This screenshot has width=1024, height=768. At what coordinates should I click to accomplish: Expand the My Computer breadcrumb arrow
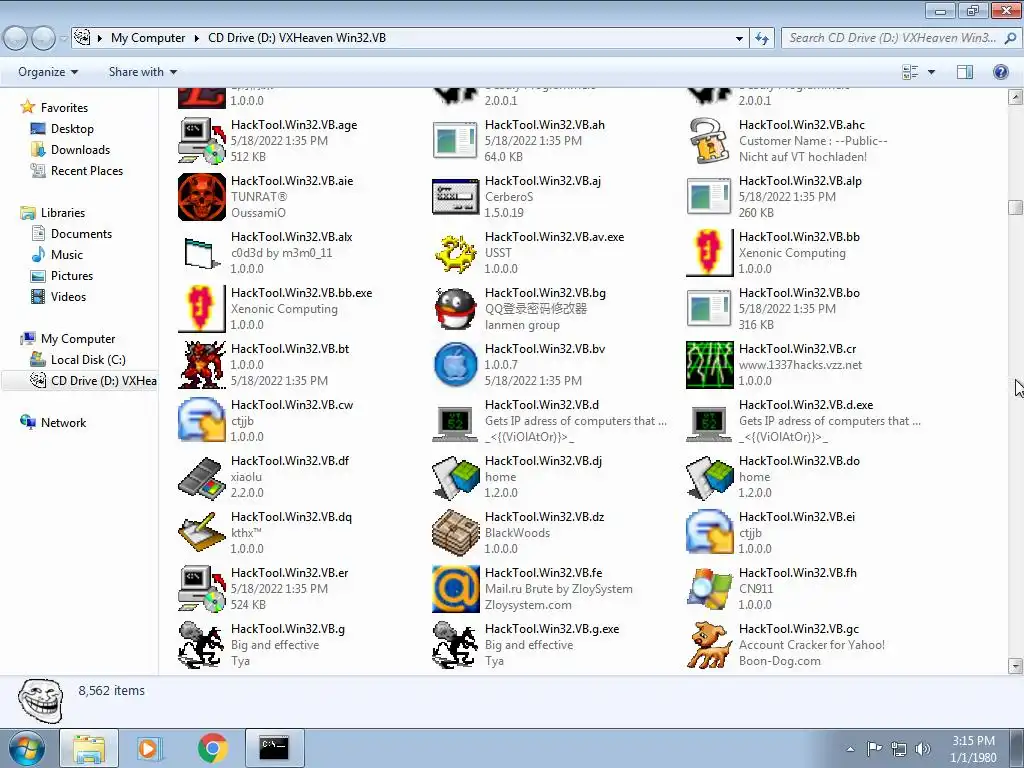click(196, 39)
